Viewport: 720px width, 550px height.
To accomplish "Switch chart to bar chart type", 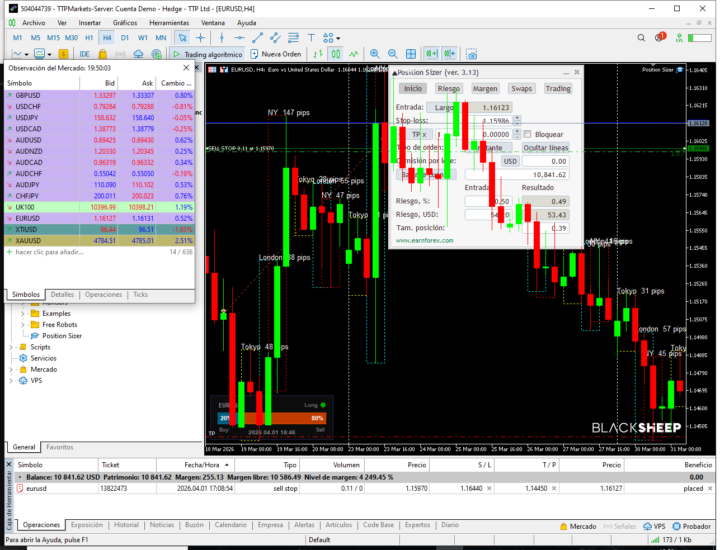I will pos(318,54).
